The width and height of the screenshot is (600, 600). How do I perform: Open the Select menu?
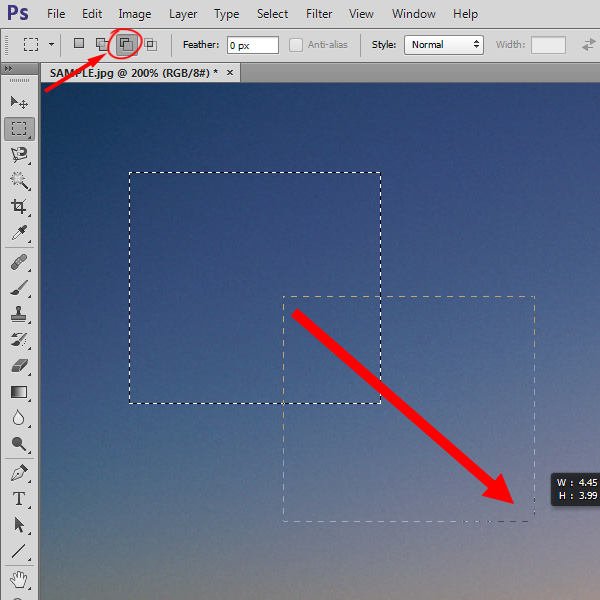tap(272, 14)
